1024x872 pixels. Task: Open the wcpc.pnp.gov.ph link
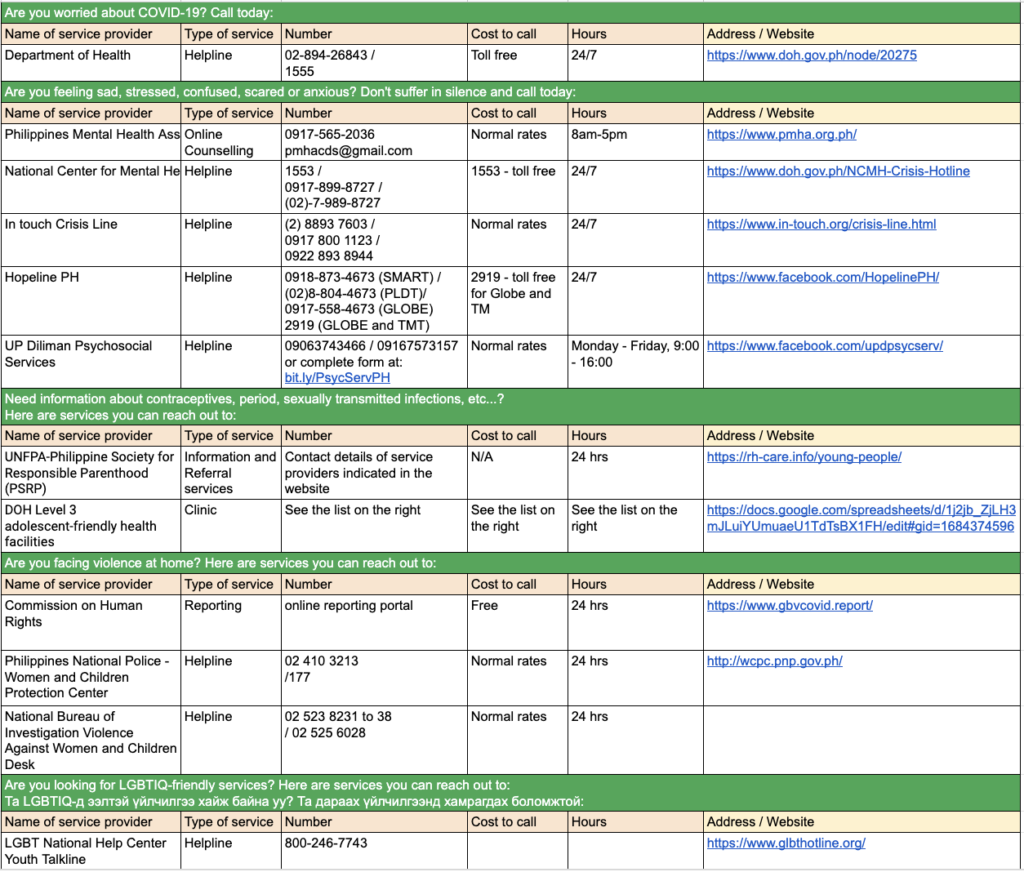point(774,661)
